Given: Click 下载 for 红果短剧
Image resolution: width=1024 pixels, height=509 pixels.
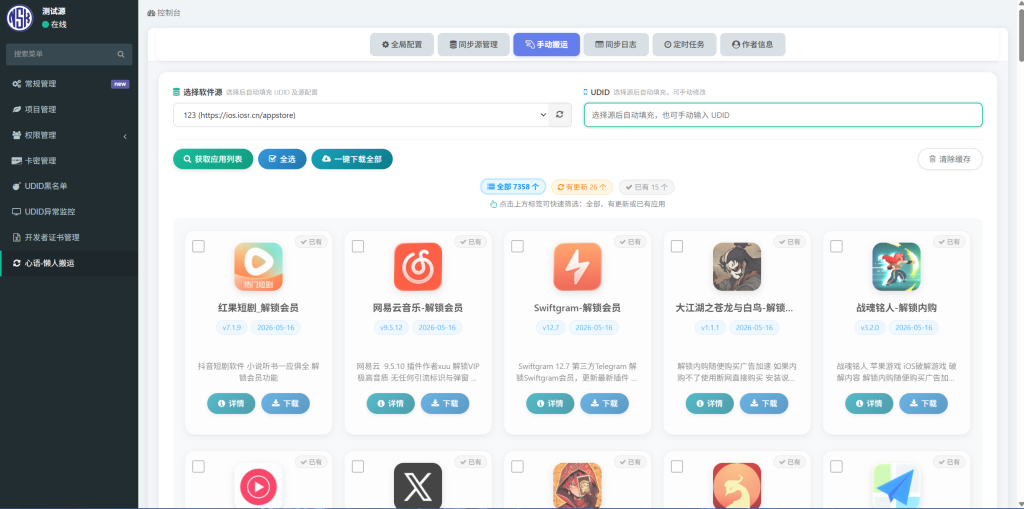Looking at the screenshot, I should point(285,404).
